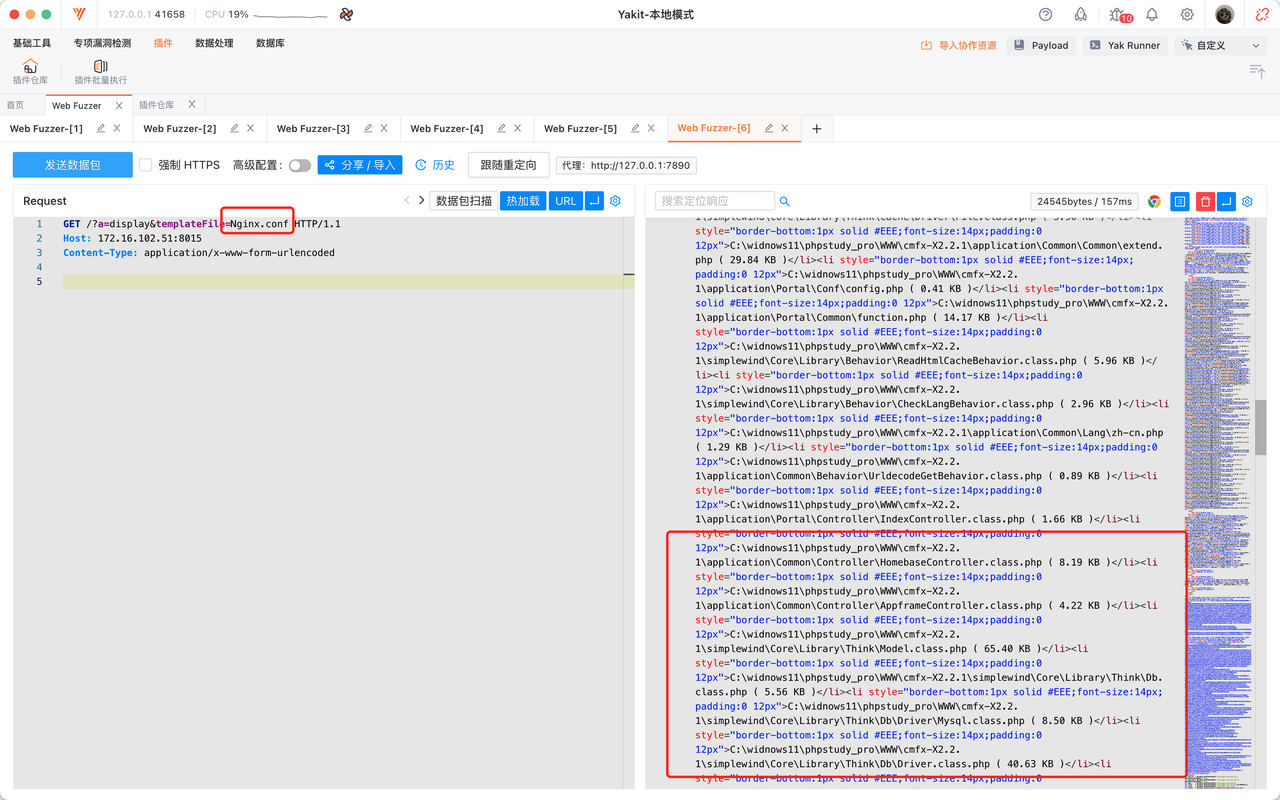The width and height of the screenshot is (1280, 800).
Task: Toggle the 高级配置 switch
Action: pos(299,165)
